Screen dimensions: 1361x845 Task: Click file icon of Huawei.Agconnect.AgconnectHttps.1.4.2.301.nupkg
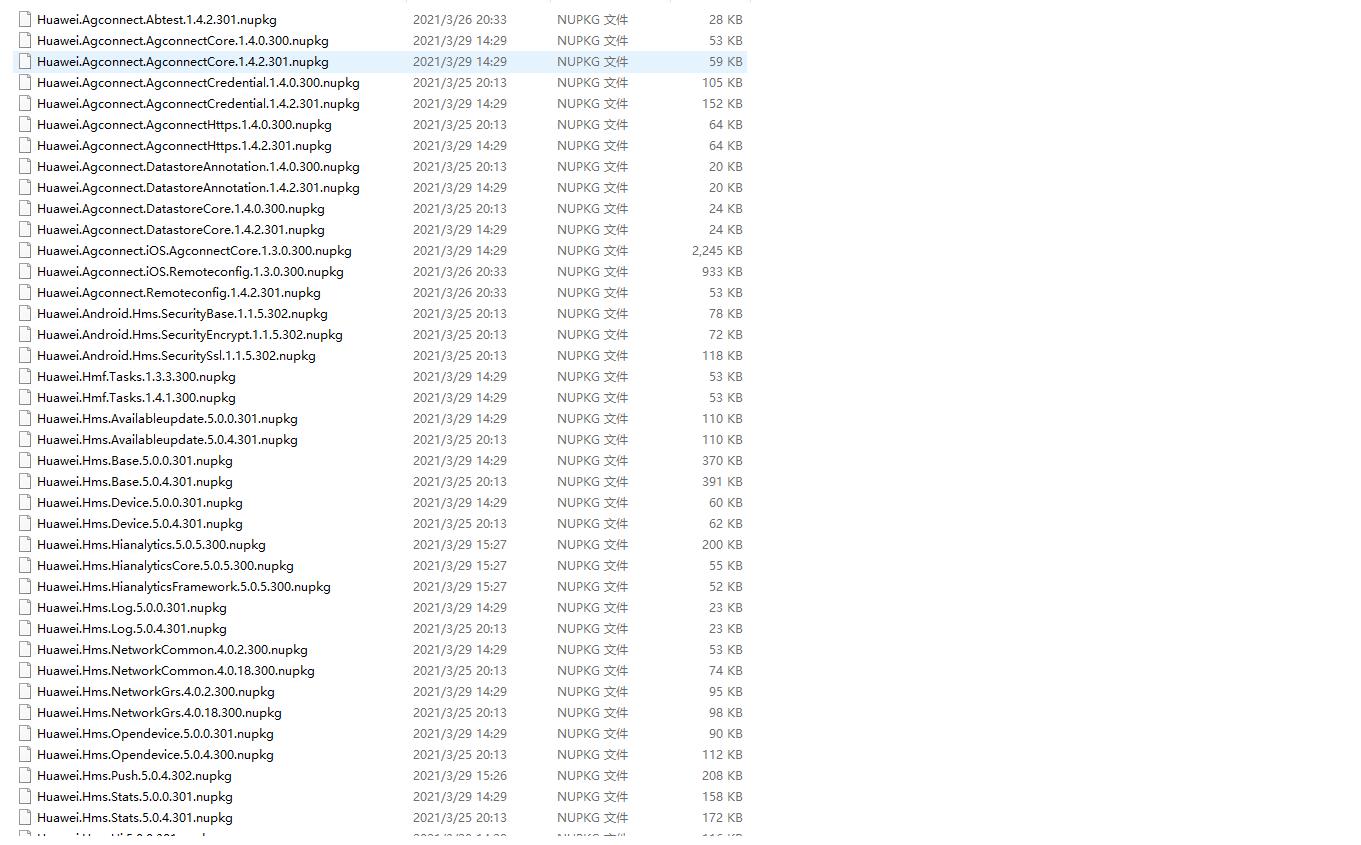click(25, 145)
